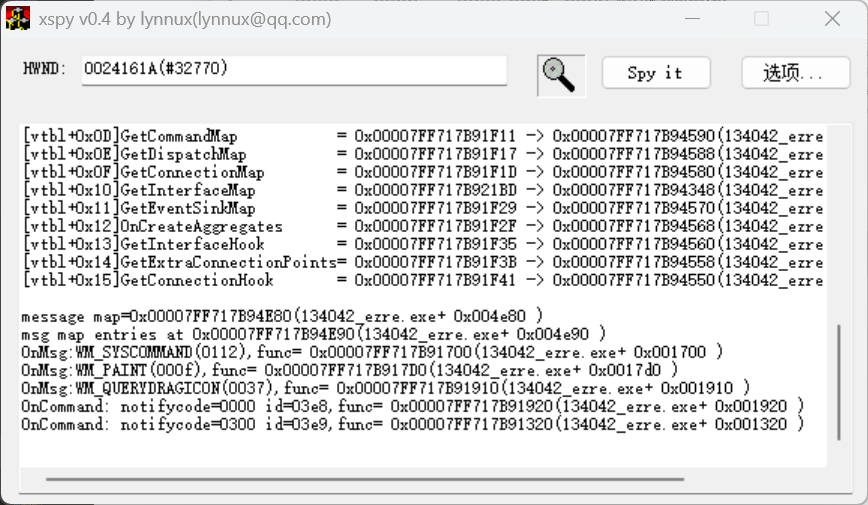Click the OnCommand id=03e8 entry
The width and height of the screenshot is (868, 505).
410,406
